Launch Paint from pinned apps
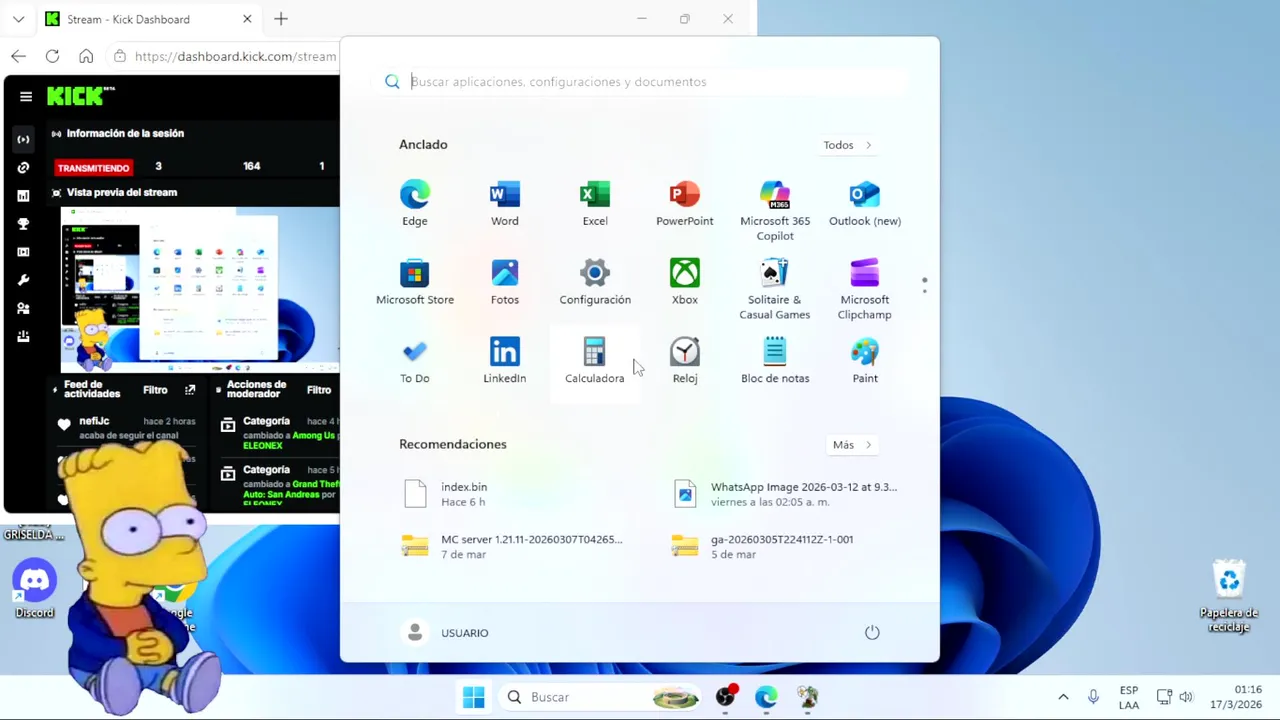 pyautogui.click(x=864, y=361)
